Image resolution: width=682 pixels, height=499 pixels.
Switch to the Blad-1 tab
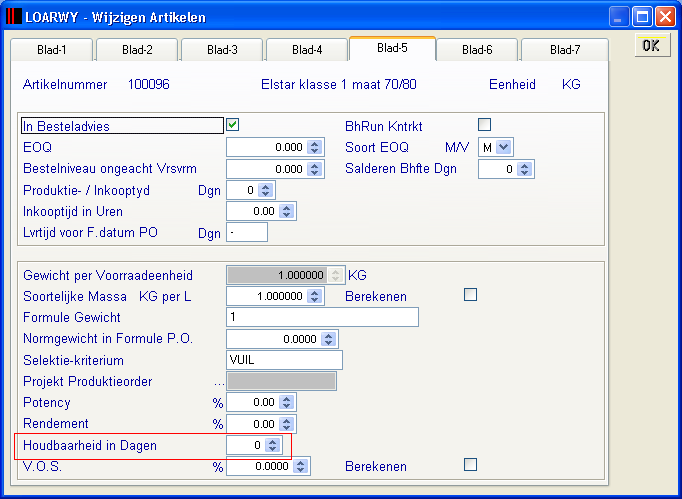click(x=51, y=50)
